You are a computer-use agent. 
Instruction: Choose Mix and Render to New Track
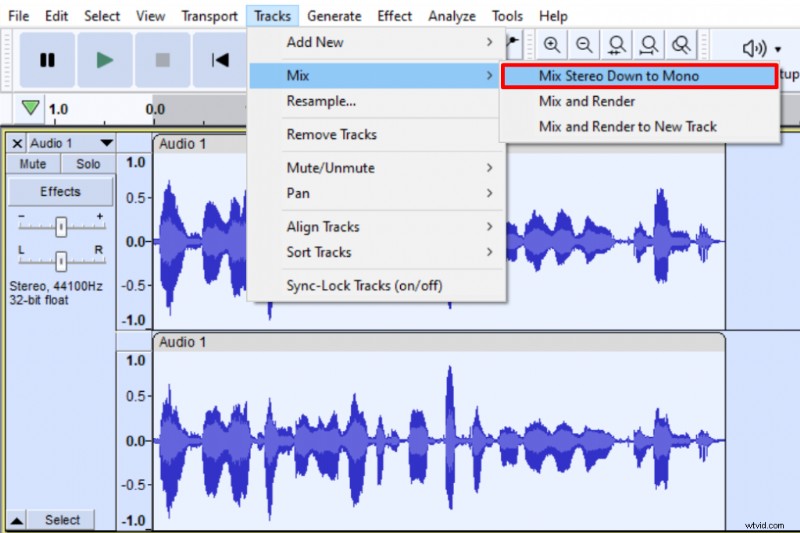click(x=639, y=126)
